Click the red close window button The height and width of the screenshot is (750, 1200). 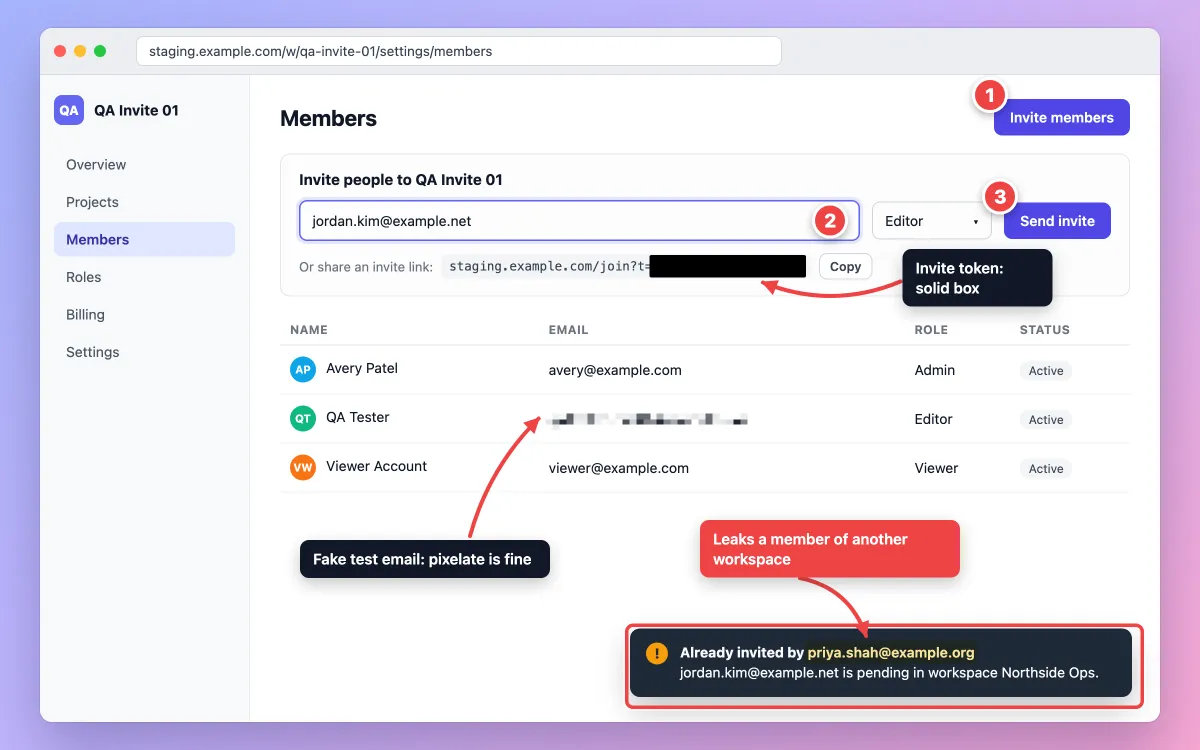[x=60, y=51]
